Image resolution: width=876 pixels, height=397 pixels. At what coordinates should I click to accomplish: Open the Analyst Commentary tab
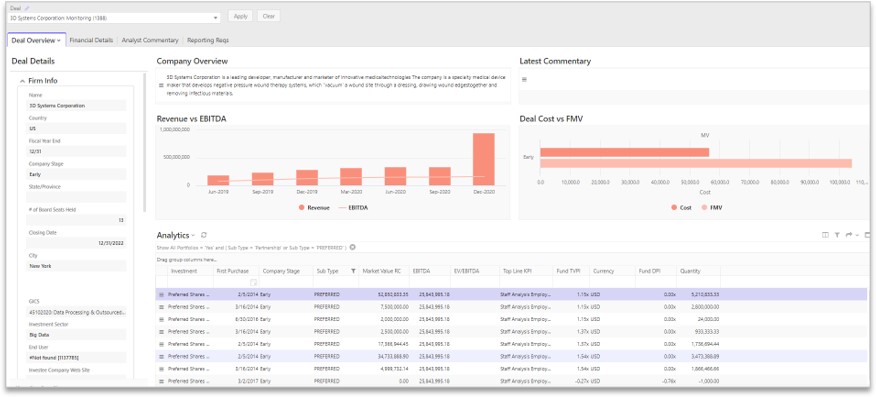coord(150,40)
